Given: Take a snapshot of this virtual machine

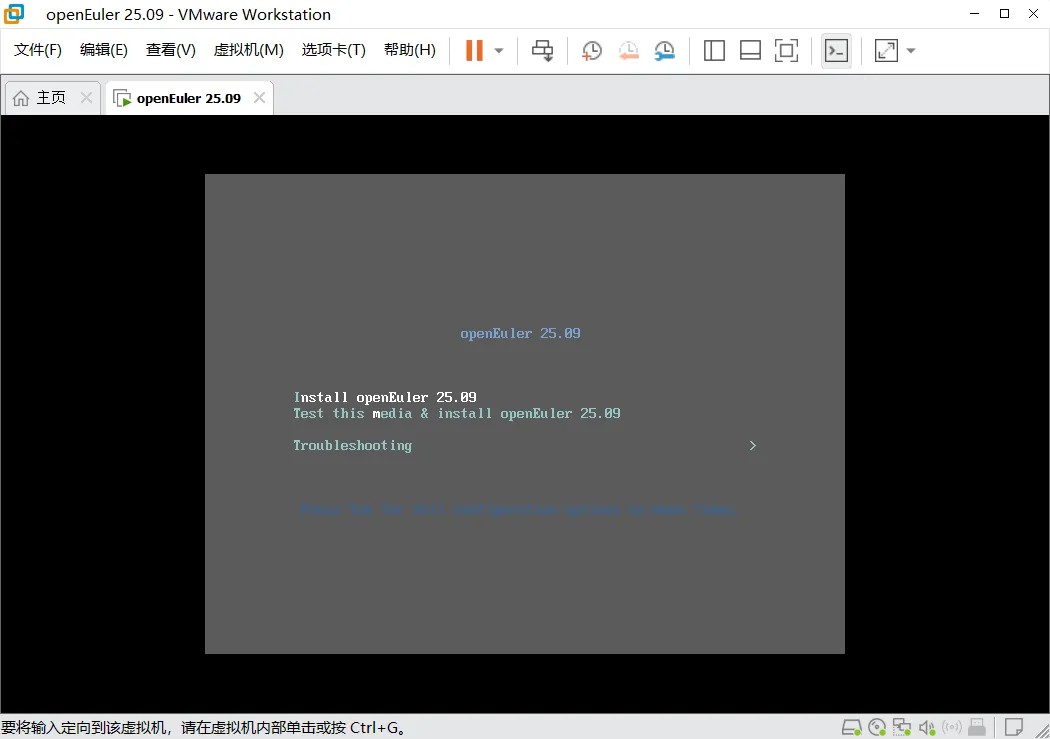Looking at the screenshot, I should (591, 50).
